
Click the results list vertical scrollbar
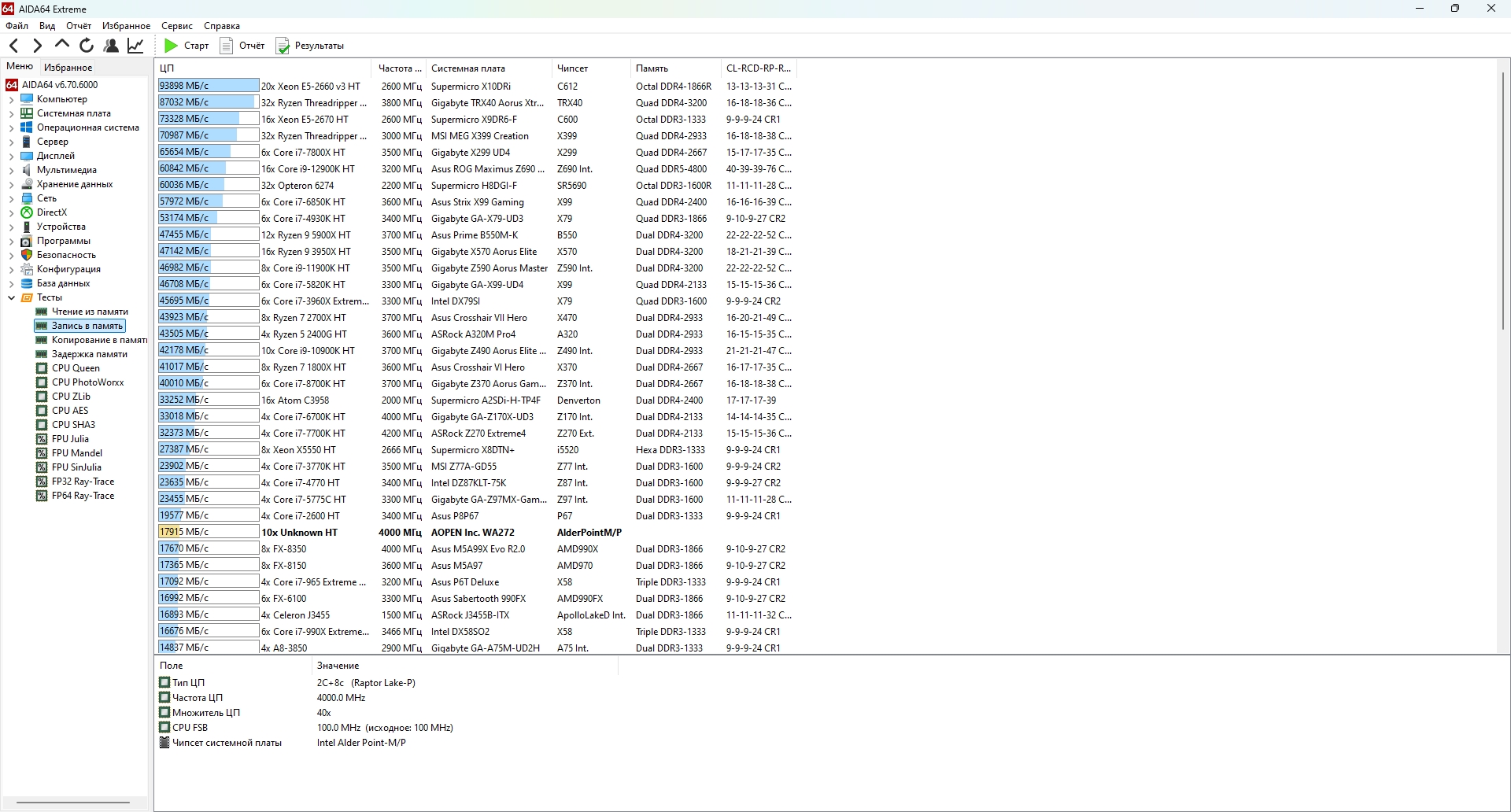tap(1503, 201)
